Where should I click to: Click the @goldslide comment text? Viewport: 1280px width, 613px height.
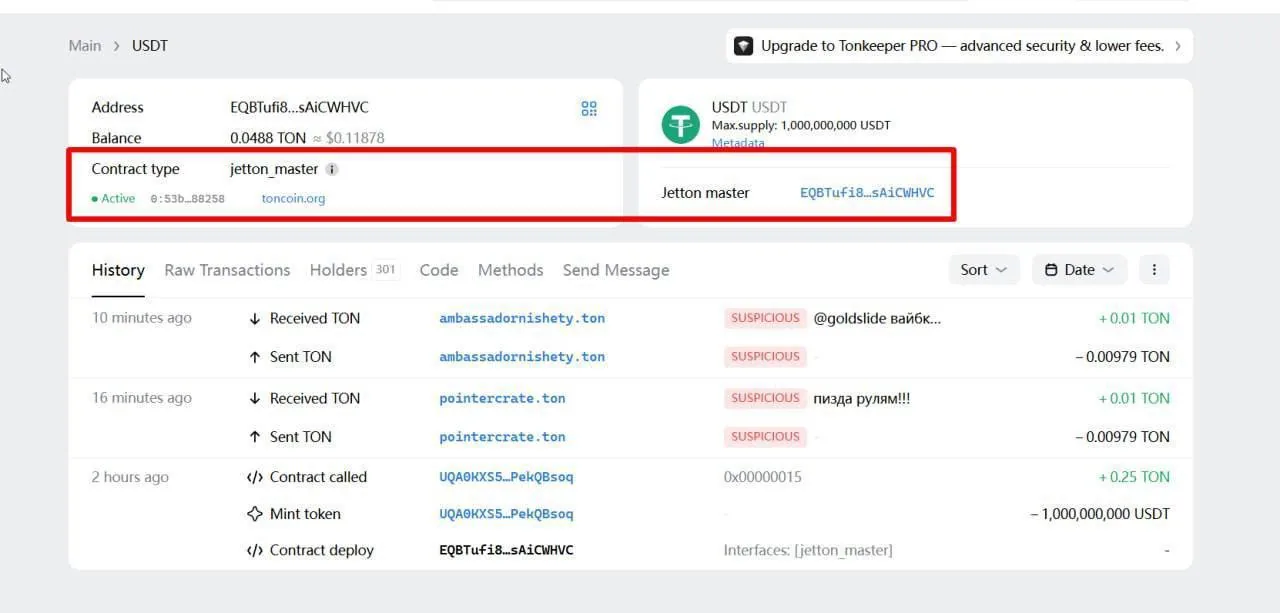[x=877, y=318]
